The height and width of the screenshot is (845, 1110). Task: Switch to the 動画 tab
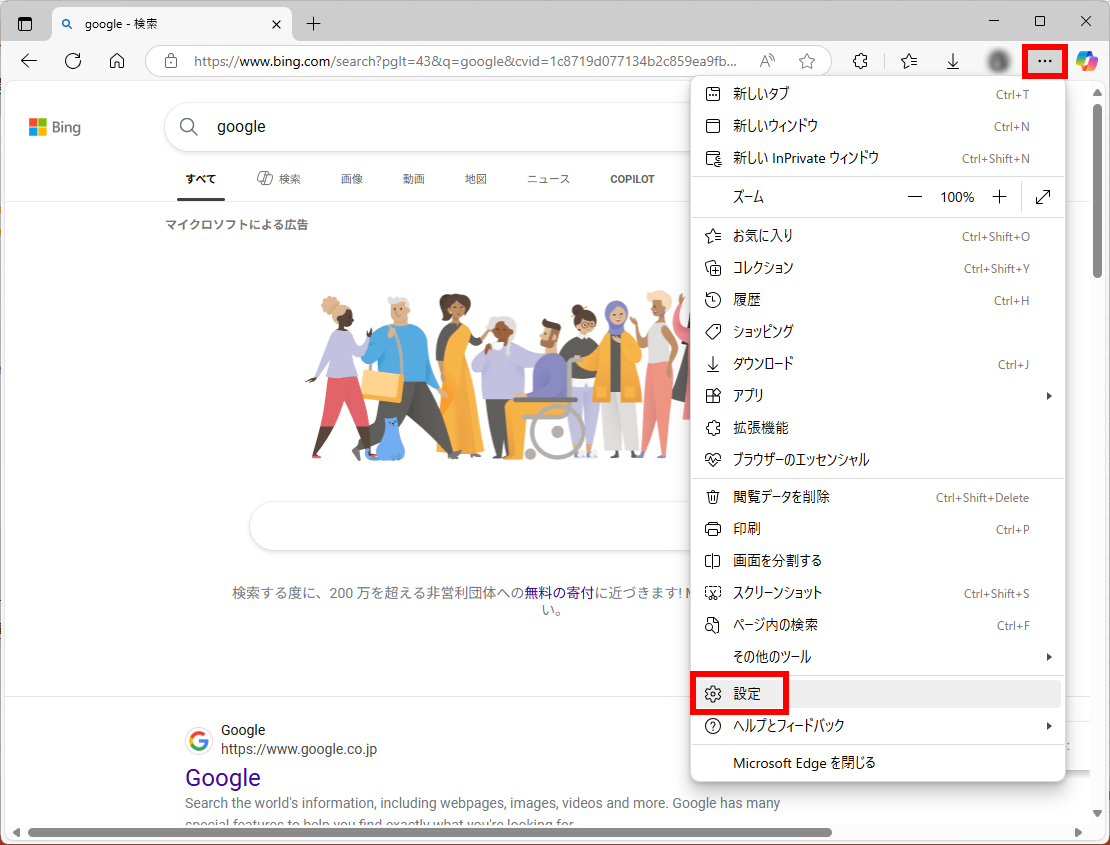(413, 179)
